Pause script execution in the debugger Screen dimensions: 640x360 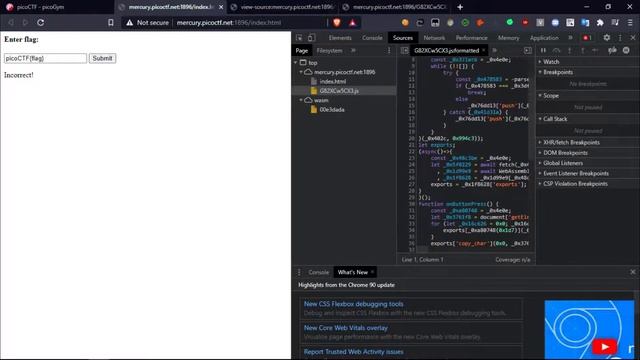tap(543, 50)
